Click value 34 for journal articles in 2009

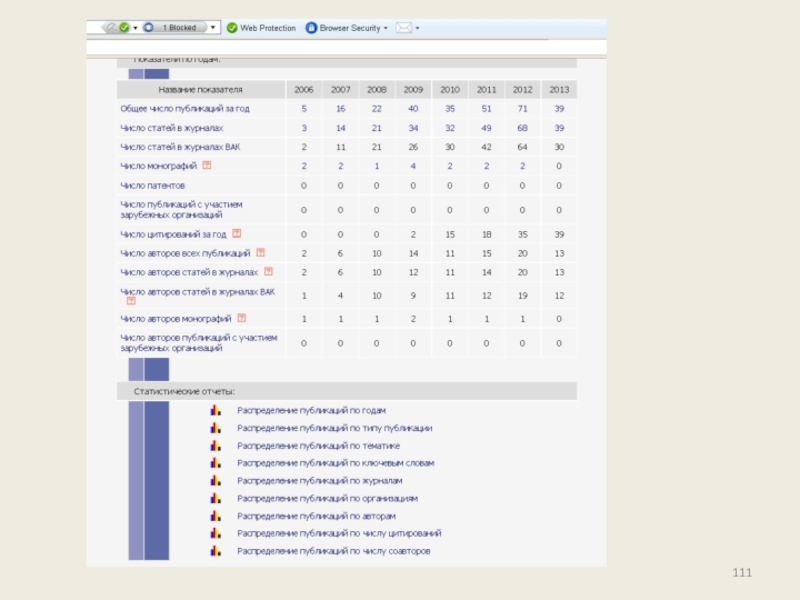413,128
